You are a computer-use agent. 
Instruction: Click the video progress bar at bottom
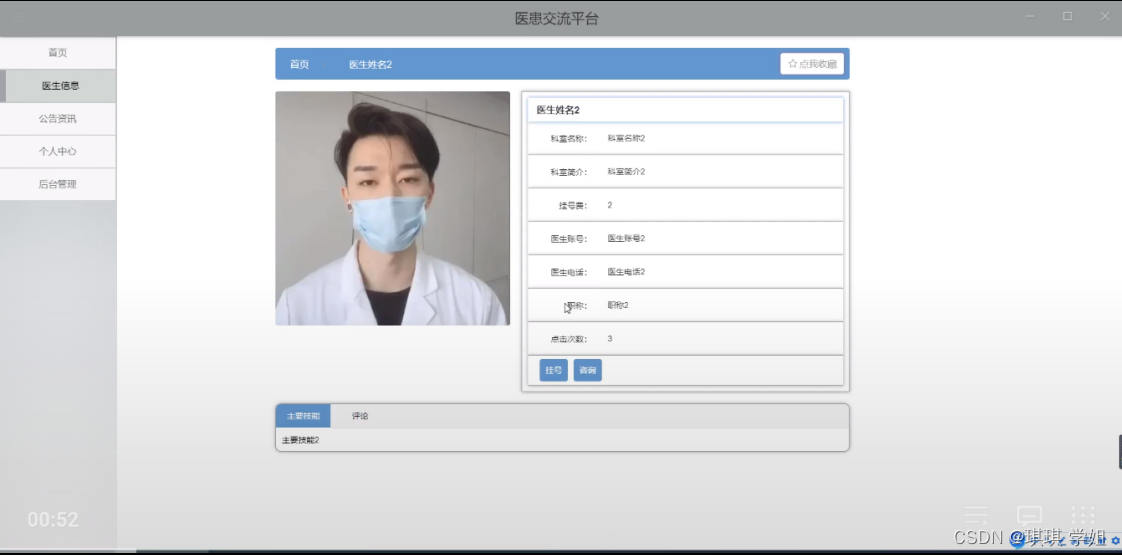point(561,551)
